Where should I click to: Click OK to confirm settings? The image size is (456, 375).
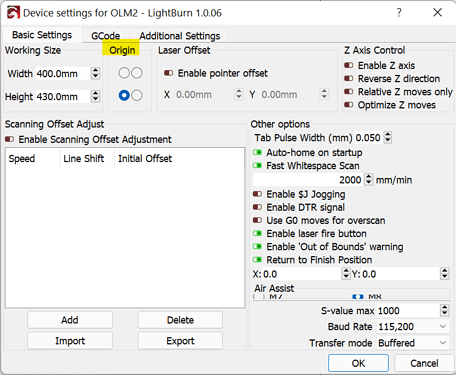(x=358, y=363)
